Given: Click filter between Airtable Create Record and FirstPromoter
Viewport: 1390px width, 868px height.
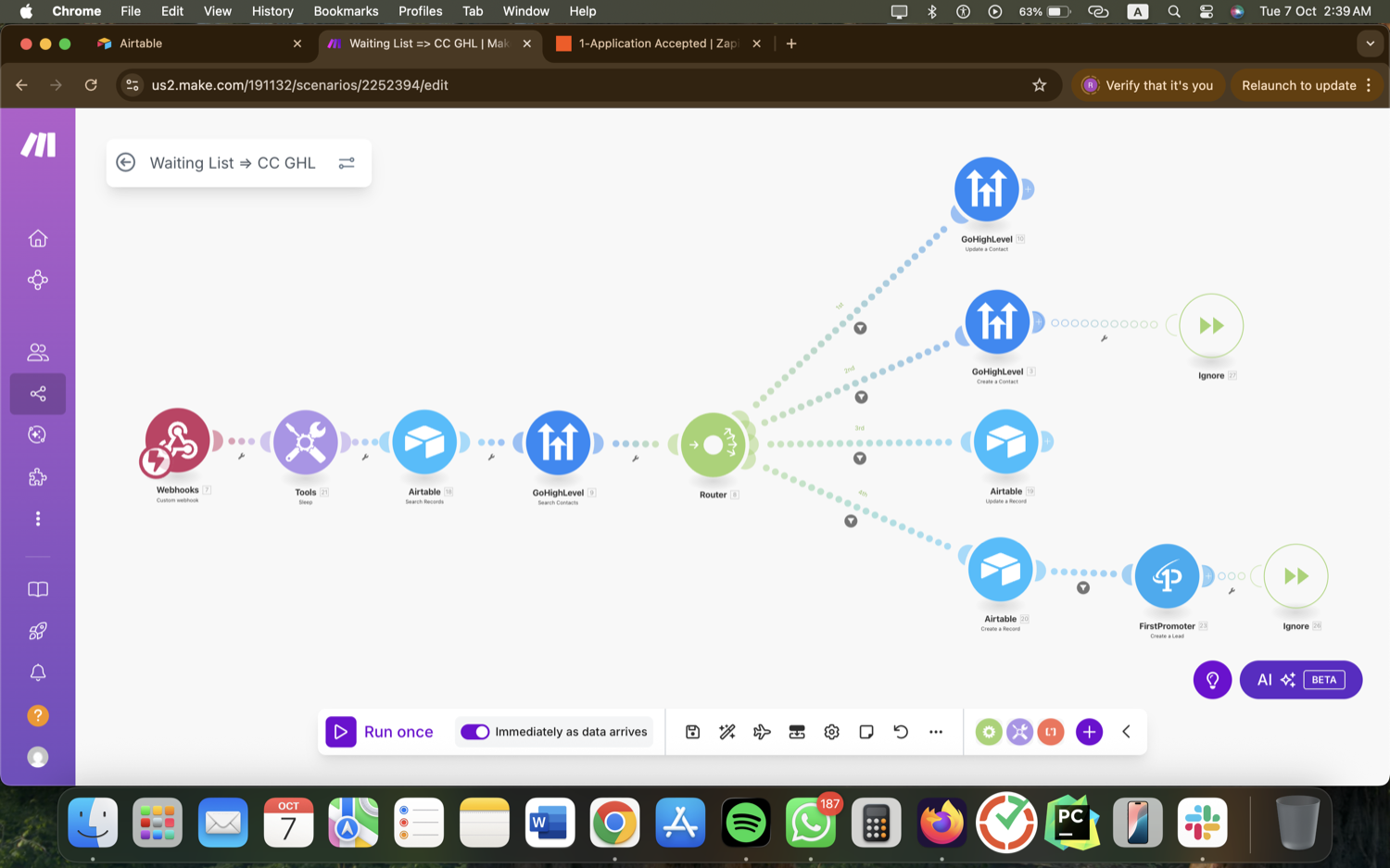Looking at the screenshot, I should point(1082,588).
